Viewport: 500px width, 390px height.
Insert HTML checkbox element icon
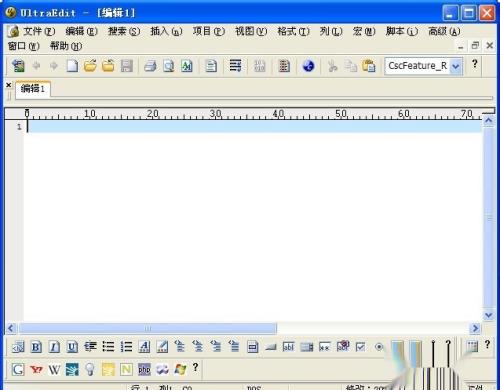pos(360,347)
